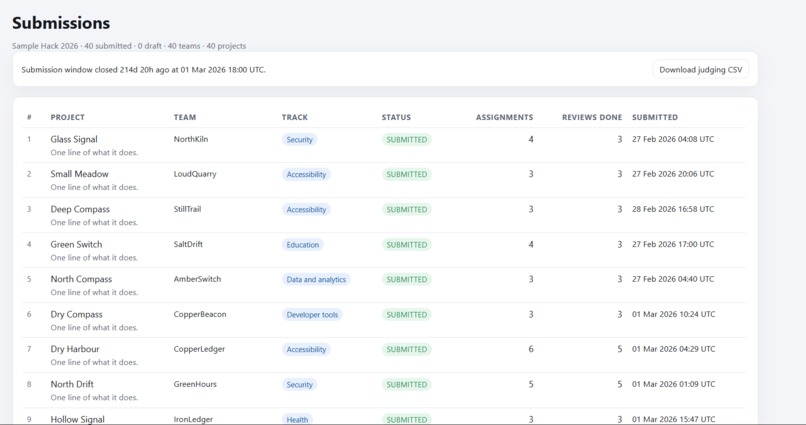Select team name SaltDrift
The width and height of the screenshot is (806, 425).
coord(188,244)
